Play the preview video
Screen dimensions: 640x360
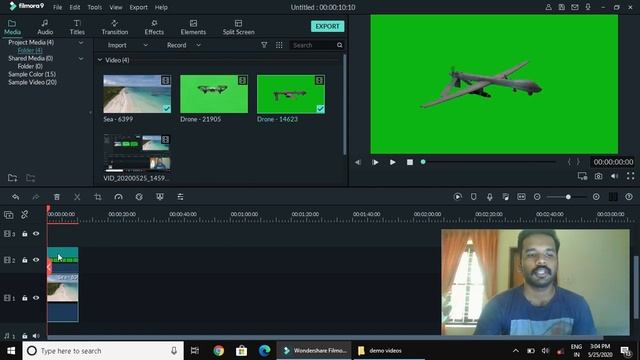(x=392, y=162)
